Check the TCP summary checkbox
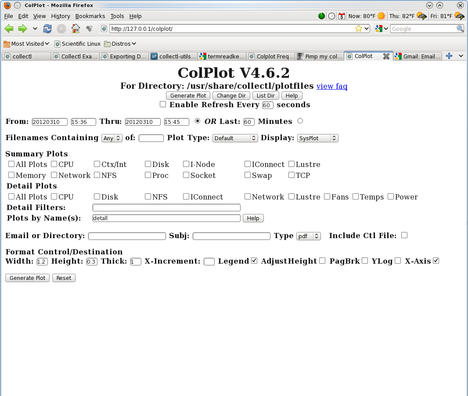468x396 pixels. (291, 175)
